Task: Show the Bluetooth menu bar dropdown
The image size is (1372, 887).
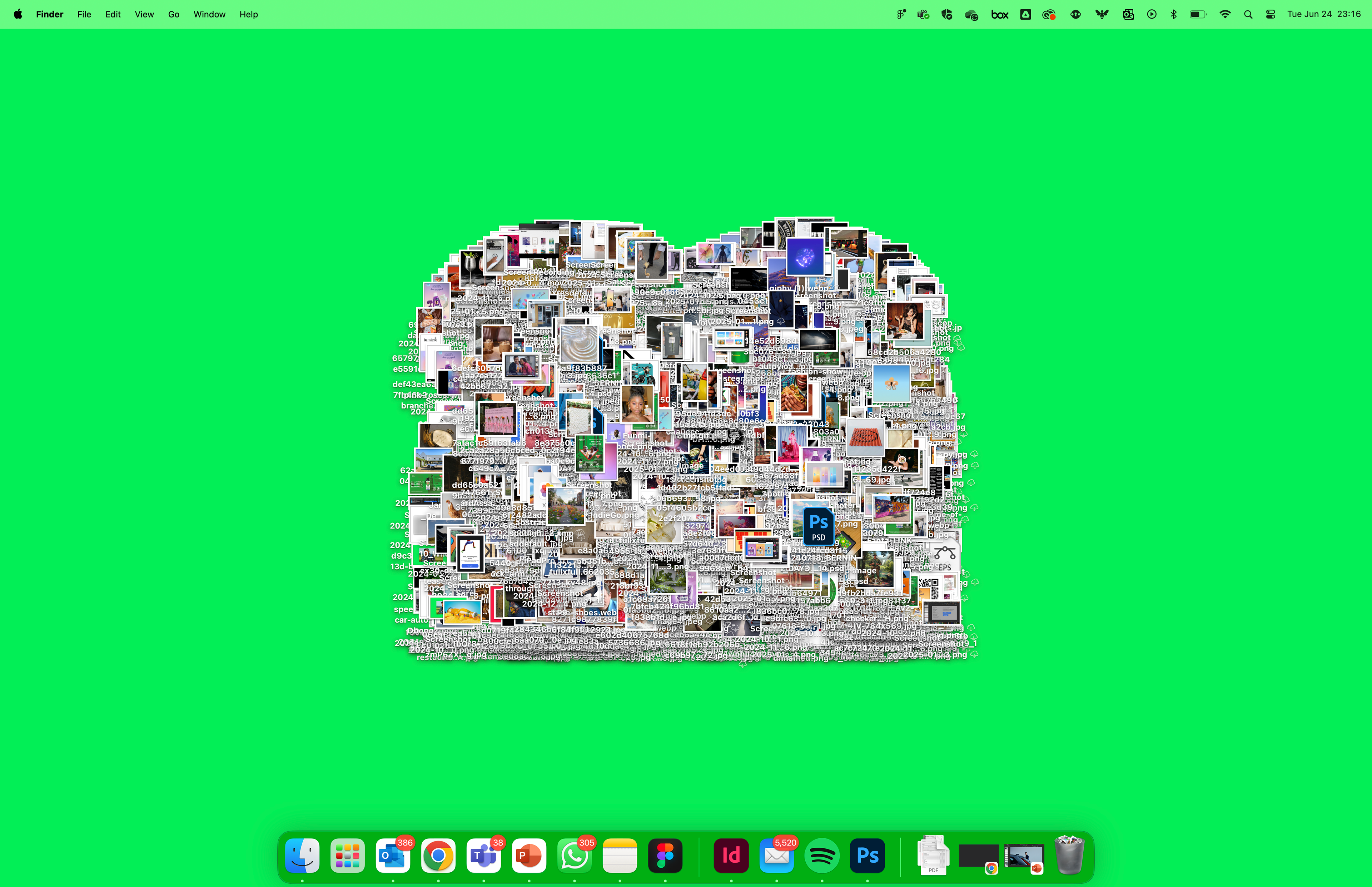Action: coord(1173,14)
